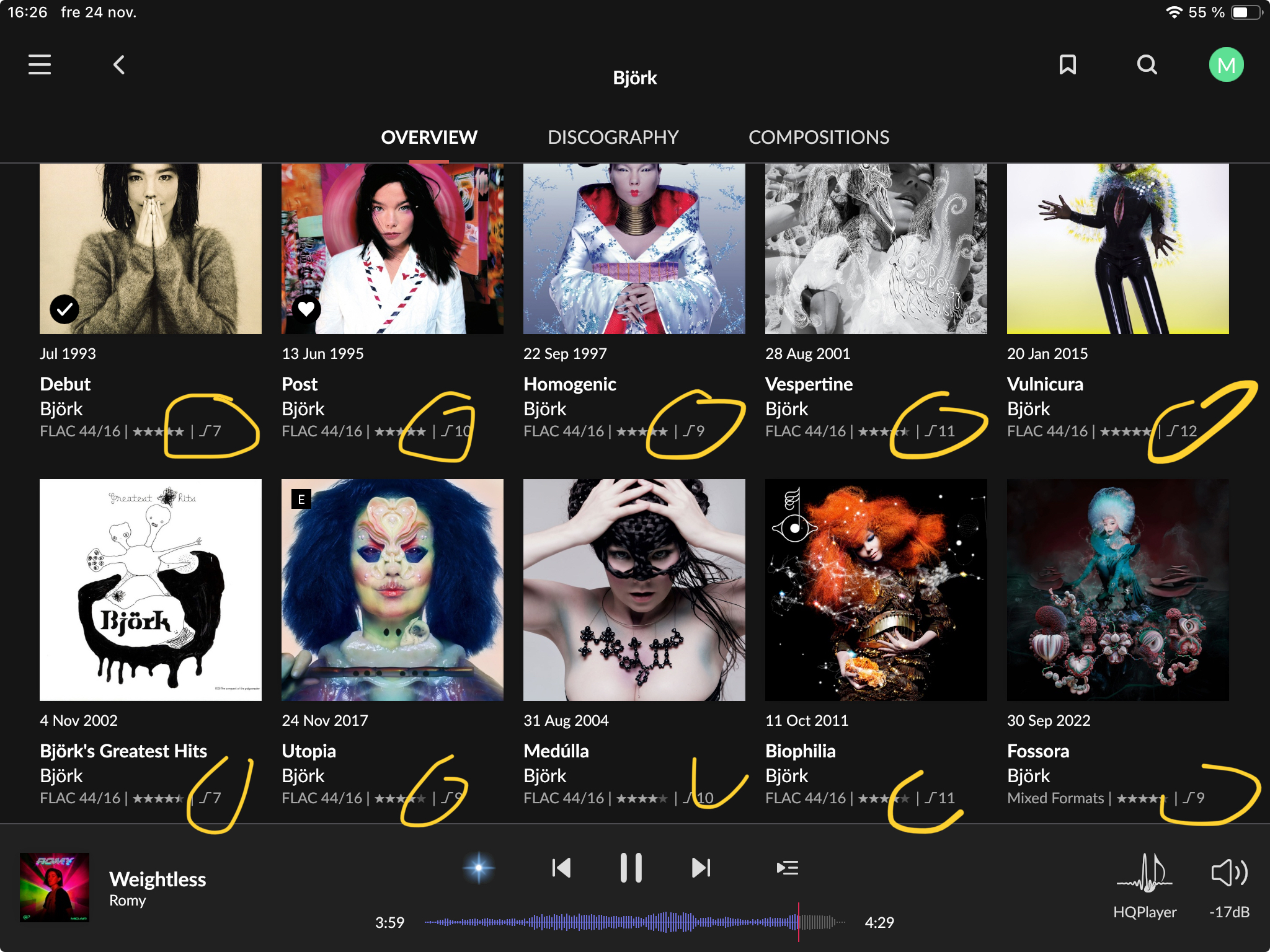Switch to the OVERVIEW tab
The height and width of the screenshot is (952, 1270).
coord(429,137)
